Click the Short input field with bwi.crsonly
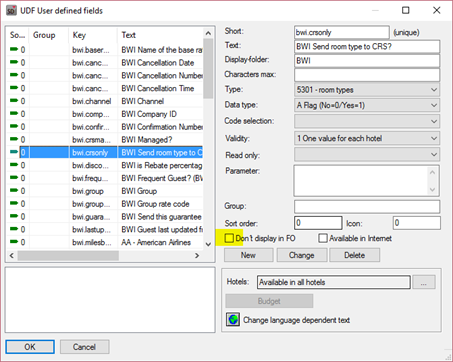Screen dimensions: 453x362 [x=342, y=32]
